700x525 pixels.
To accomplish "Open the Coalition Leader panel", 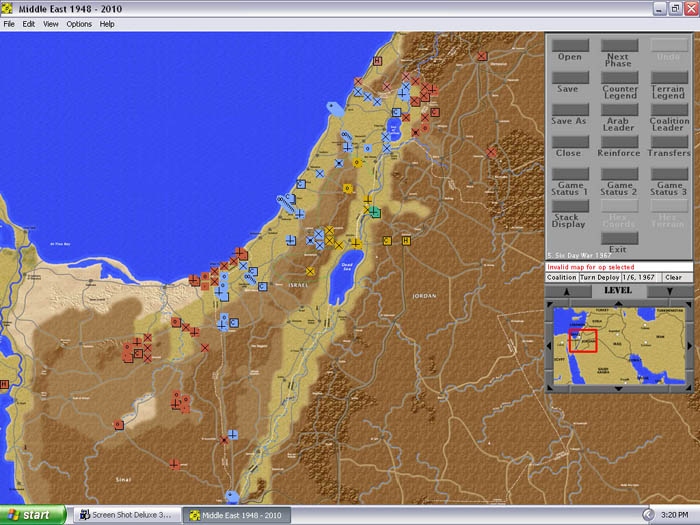I will 669,110.
